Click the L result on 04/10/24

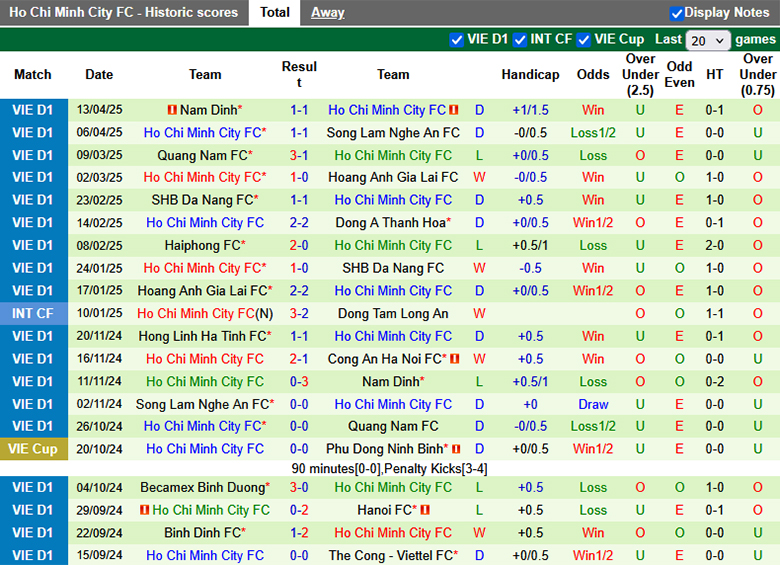tap(479, 487)
